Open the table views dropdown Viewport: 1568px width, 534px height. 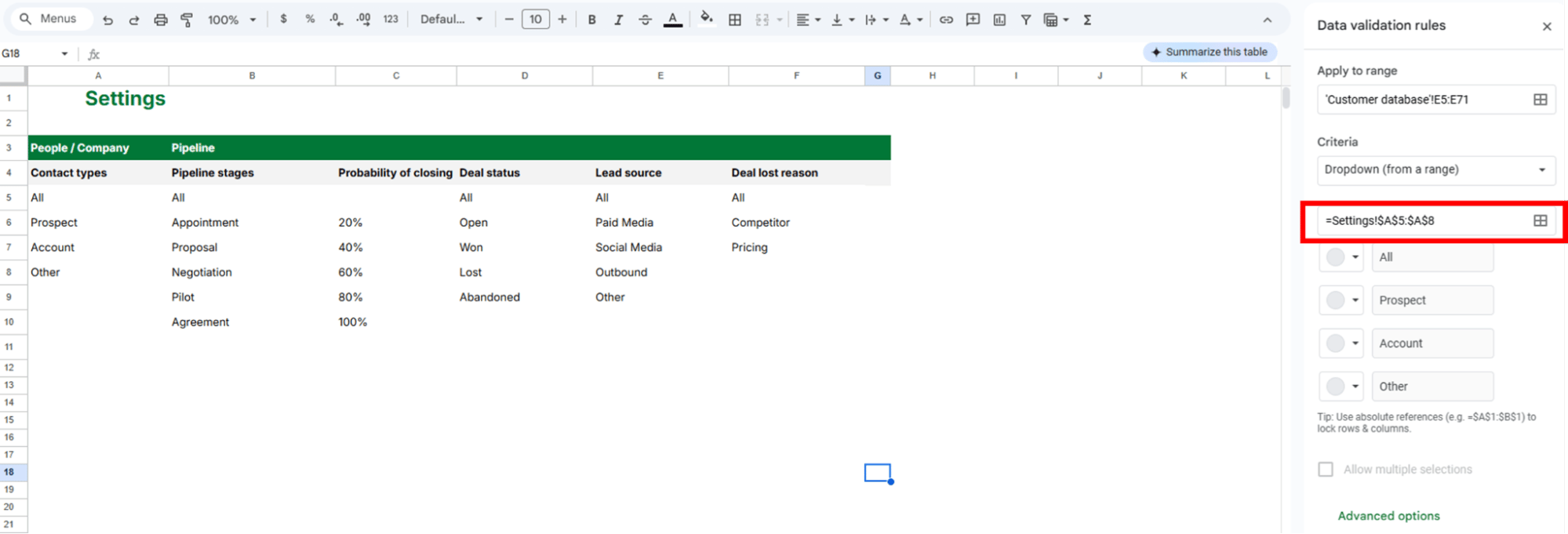click(x=1056, y=20)
